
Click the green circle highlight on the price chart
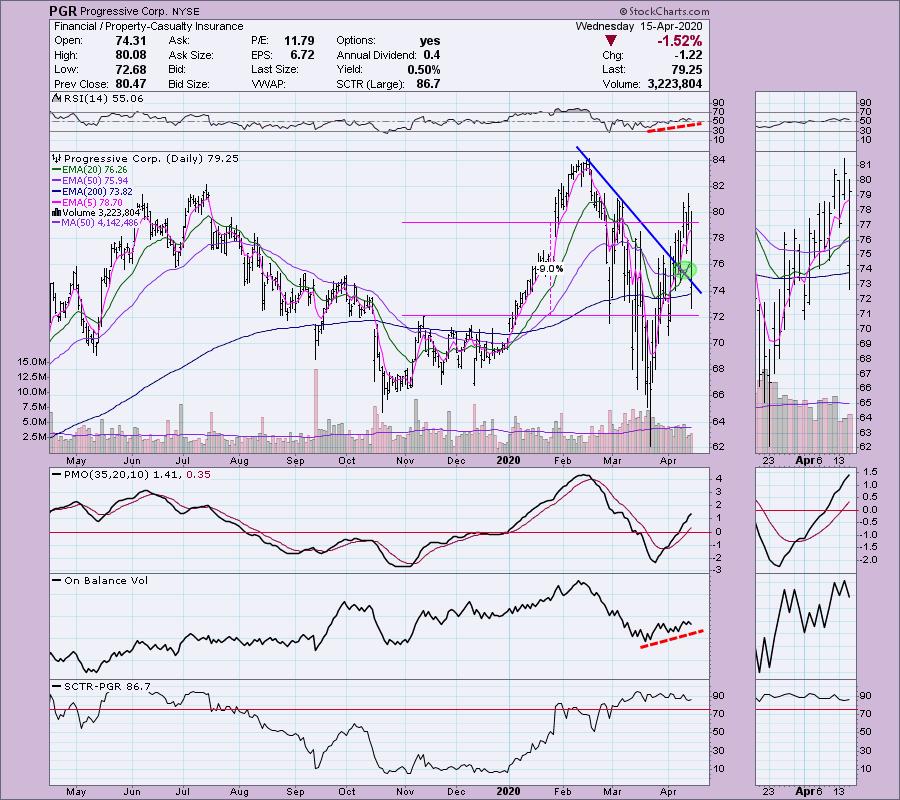pos(686,269)
